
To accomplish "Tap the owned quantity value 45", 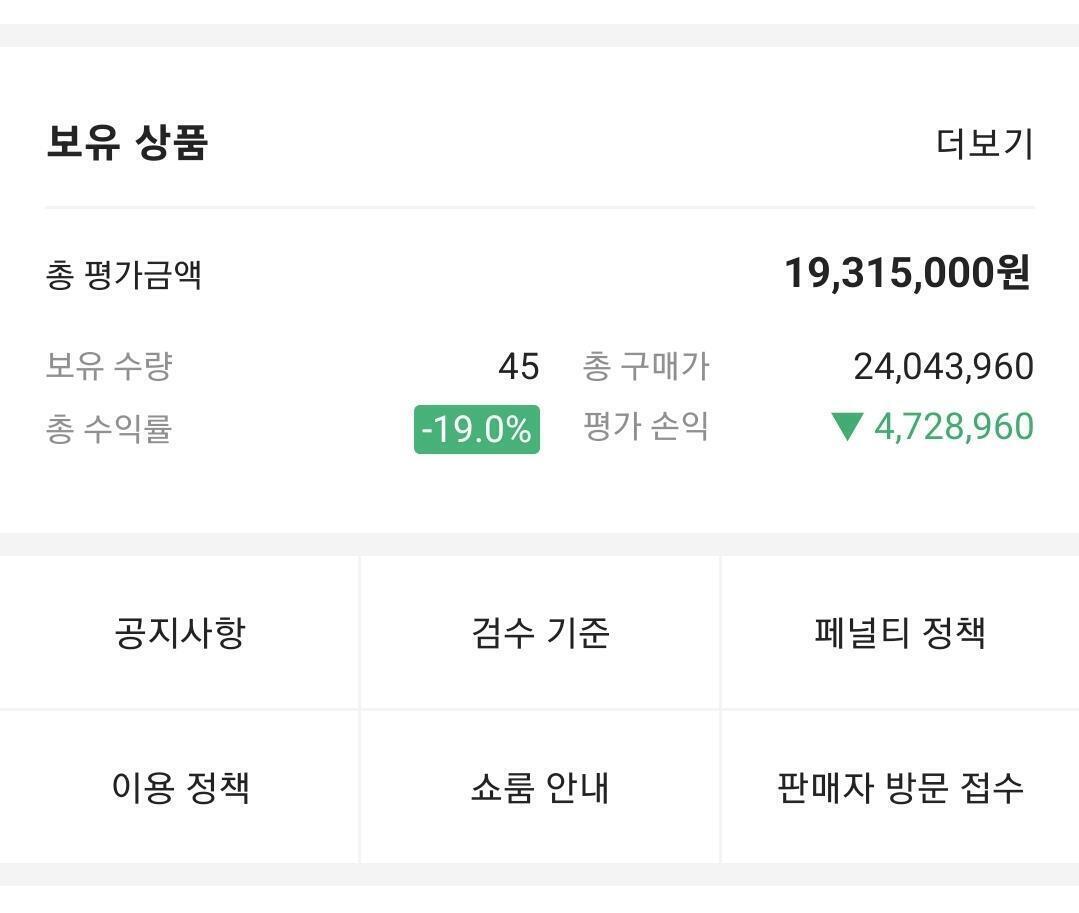I will [x=518, y=367].
